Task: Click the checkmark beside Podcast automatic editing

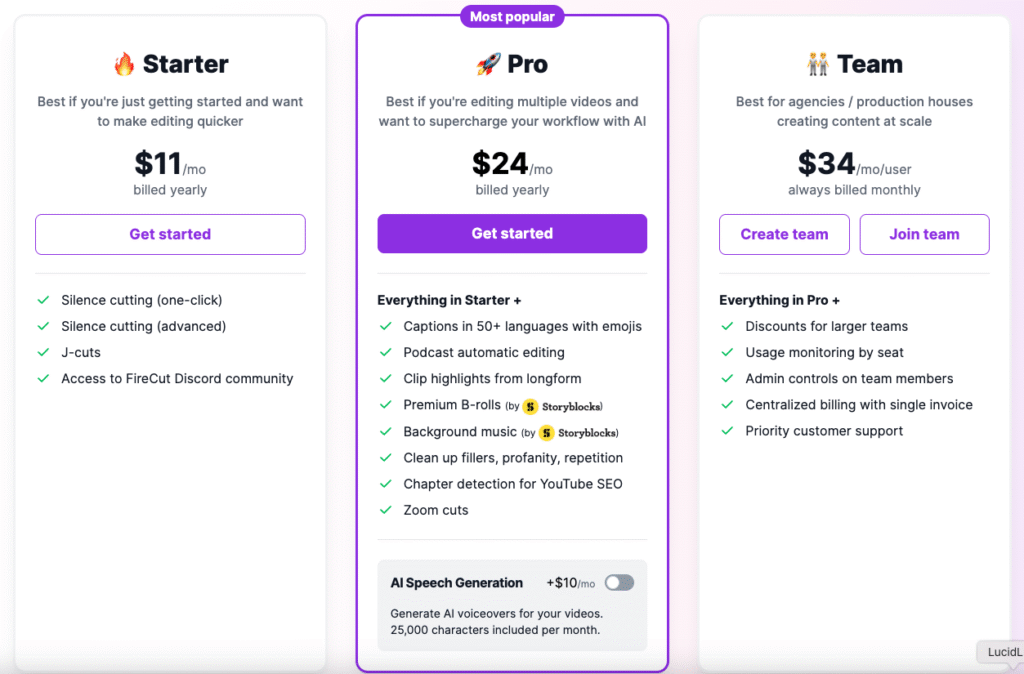Action: point(385,353)
